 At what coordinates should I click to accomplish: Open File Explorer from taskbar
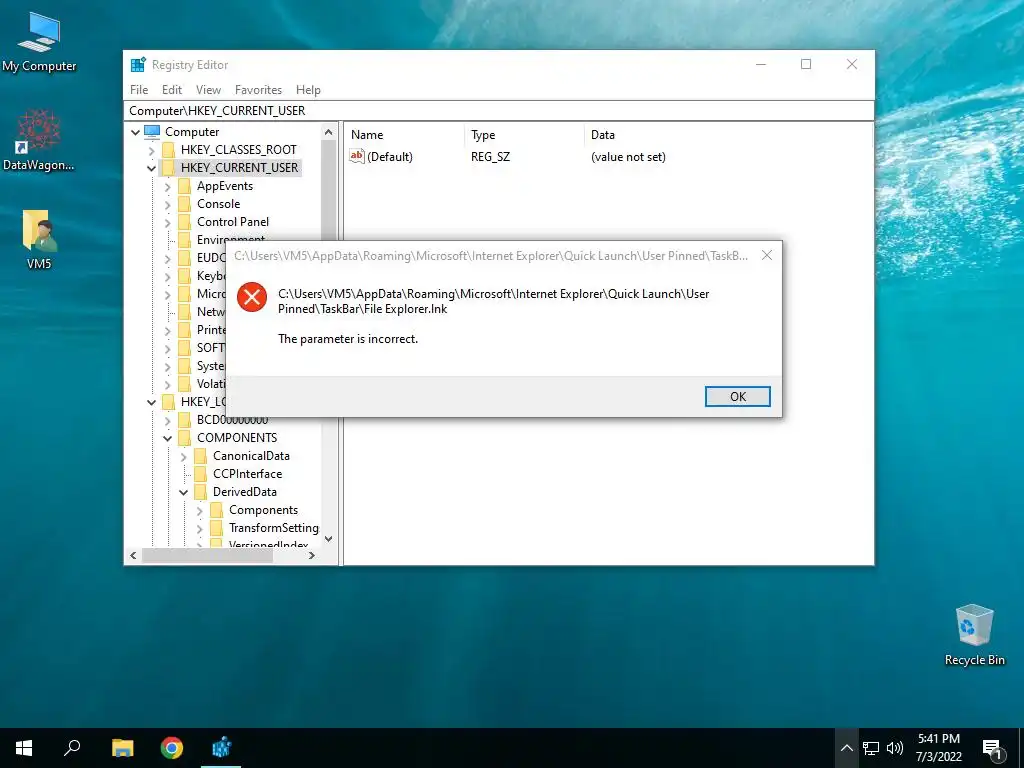tap(122, 748)
